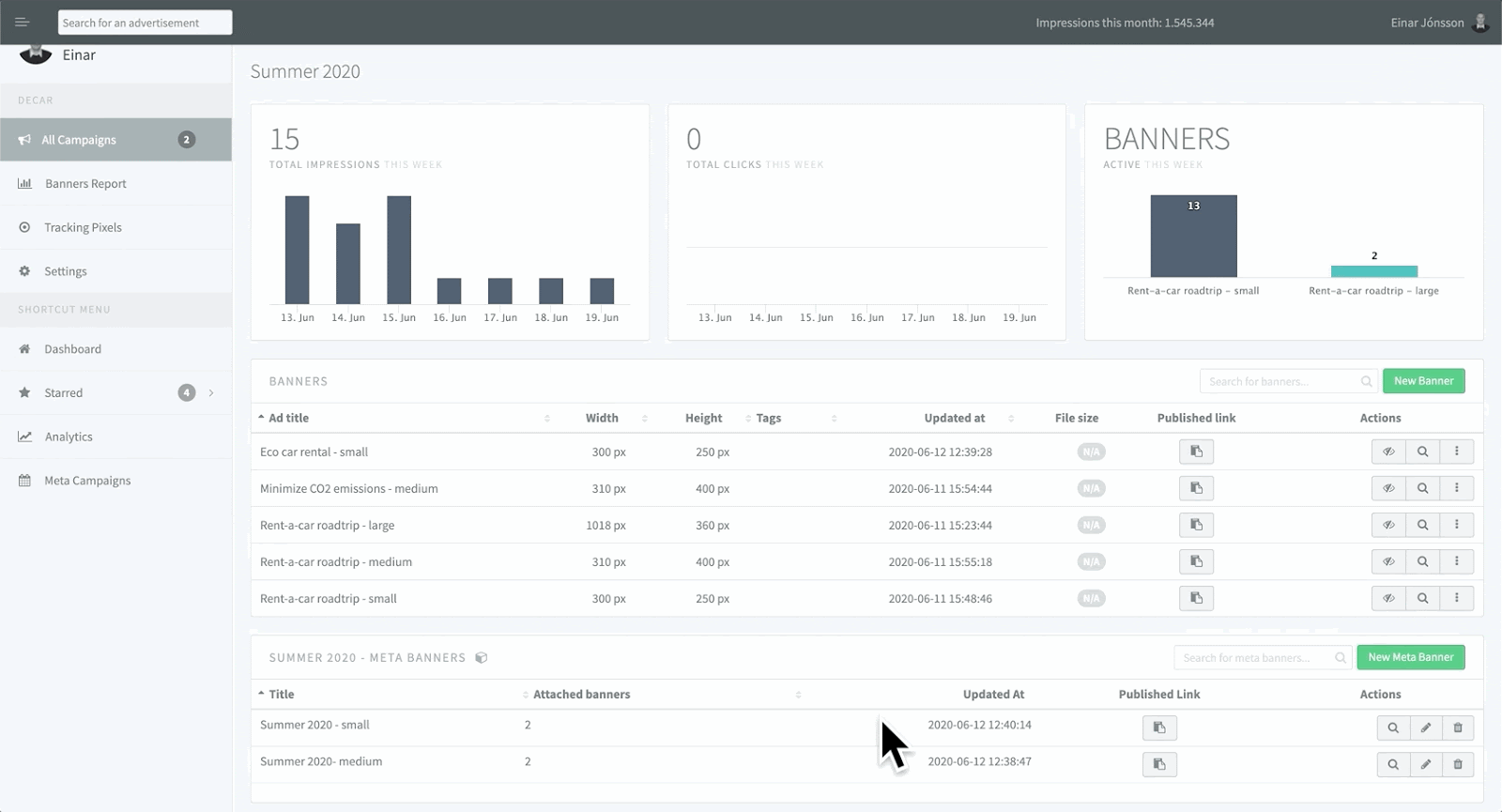Click the user avatar next to Einar Jónsson
This screenshot has height=812, width=1502.
(x=1480, y=23)
